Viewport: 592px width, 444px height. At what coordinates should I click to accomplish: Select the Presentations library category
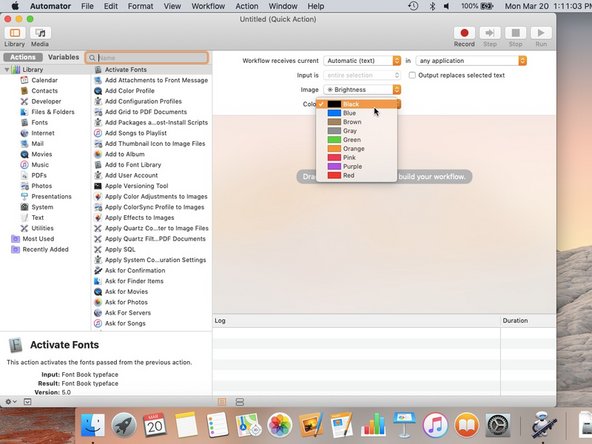coord(51,196)
